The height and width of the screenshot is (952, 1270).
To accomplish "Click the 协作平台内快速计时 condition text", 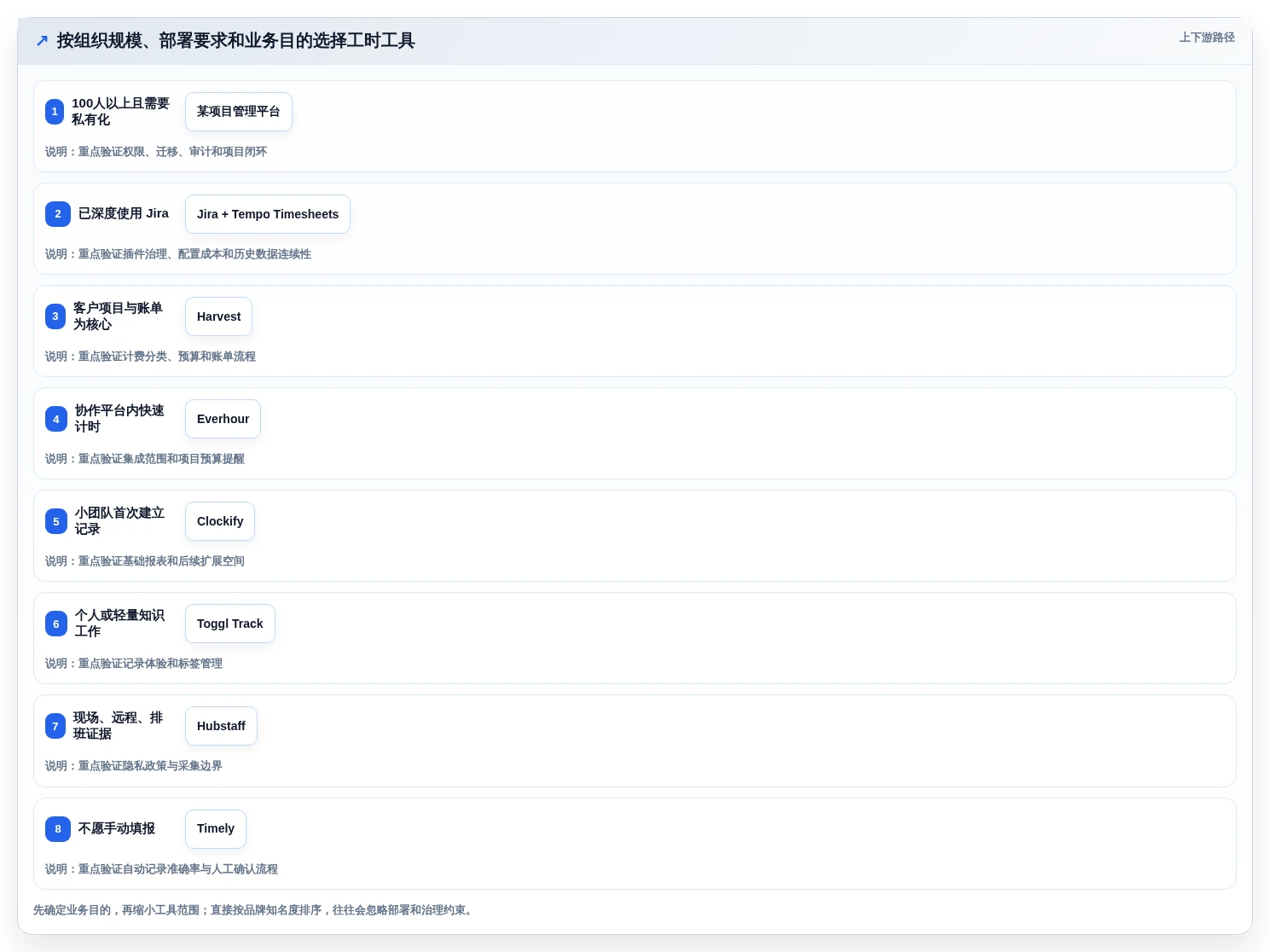I will pos(119,419).
